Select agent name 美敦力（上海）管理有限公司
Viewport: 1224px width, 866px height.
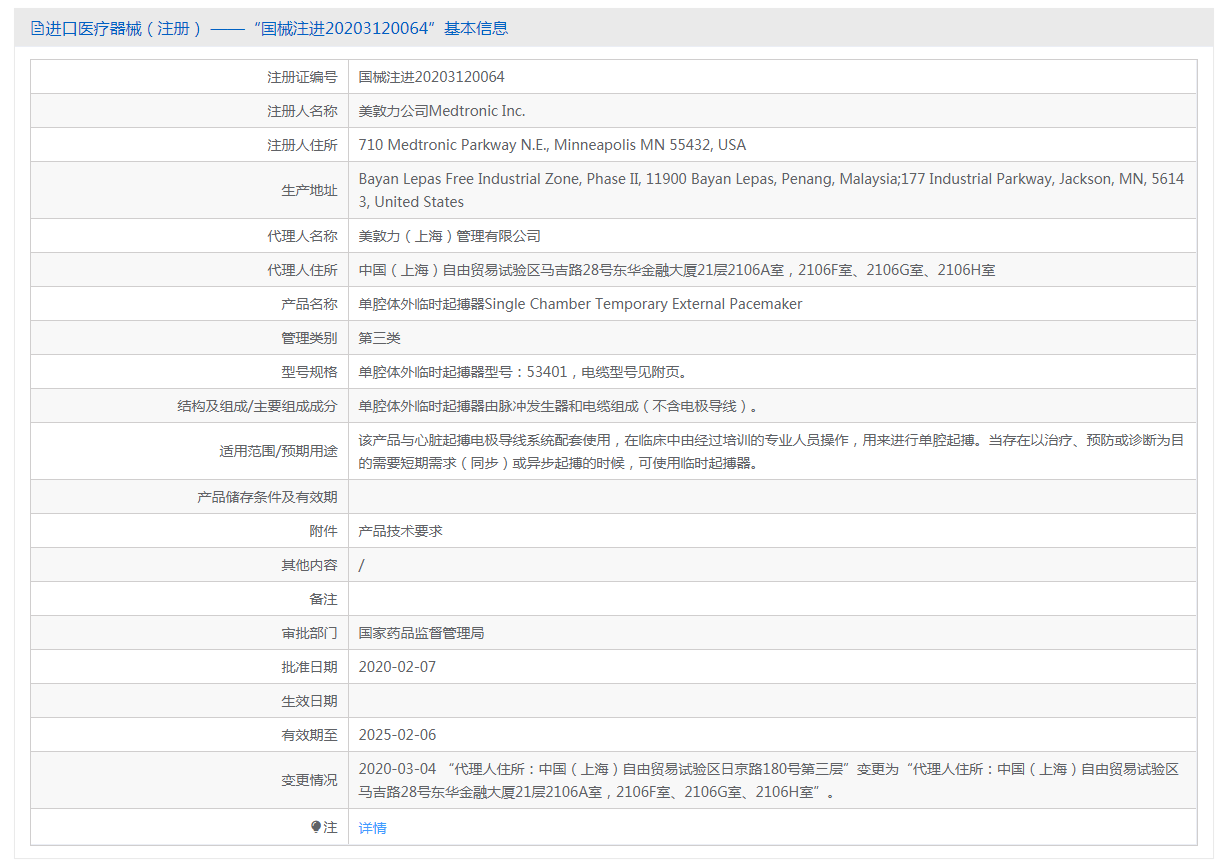(x=450, y=236)
